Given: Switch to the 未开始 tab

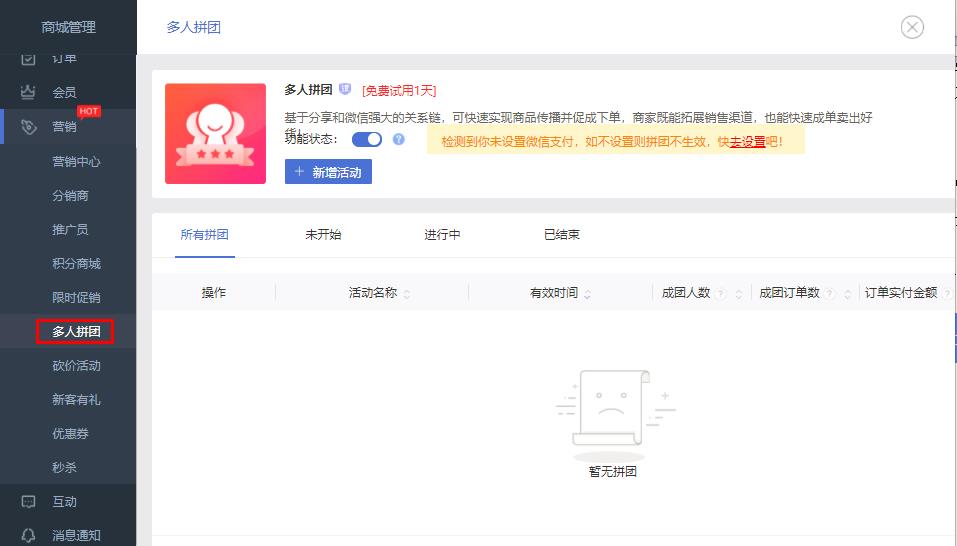Looking at the screenshot, I should tap(323, 235).
